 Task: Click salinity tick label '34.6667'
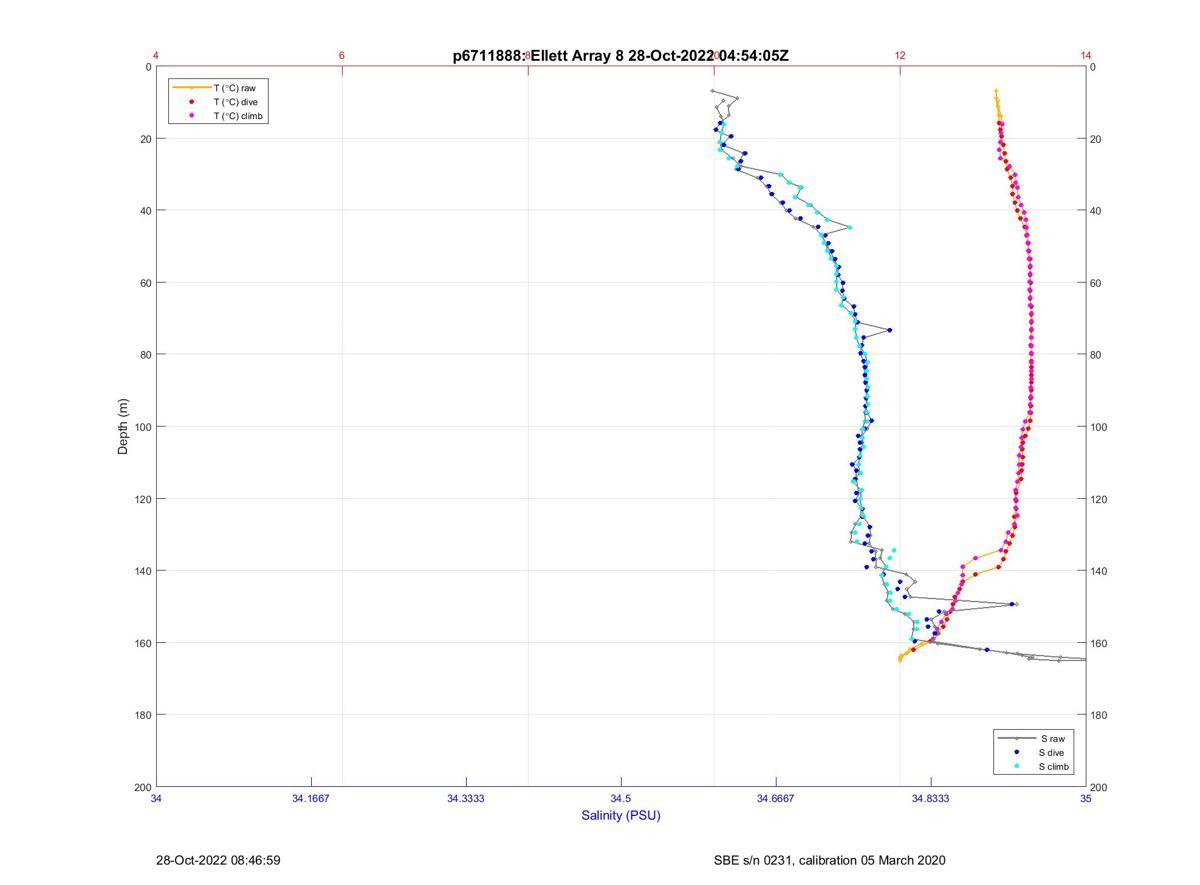point(776,799)
